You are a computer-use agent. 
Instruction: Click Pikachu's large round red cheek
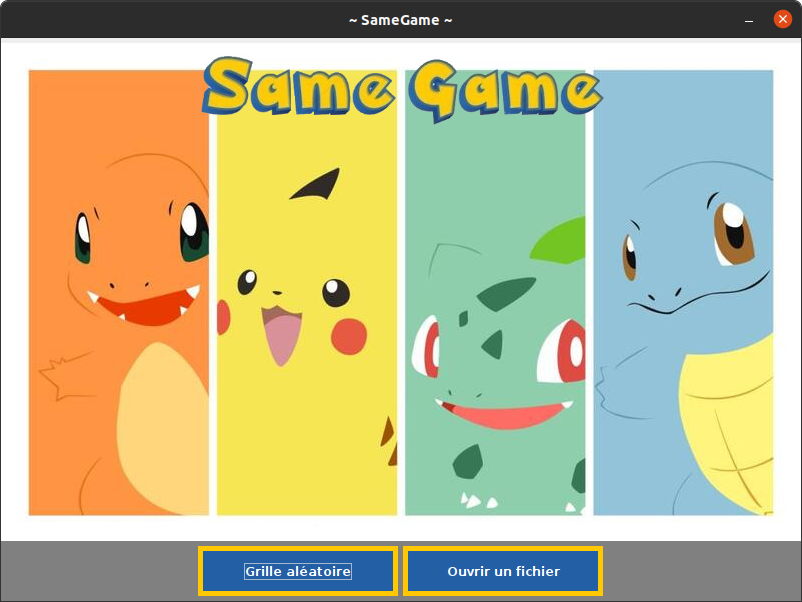349,336
